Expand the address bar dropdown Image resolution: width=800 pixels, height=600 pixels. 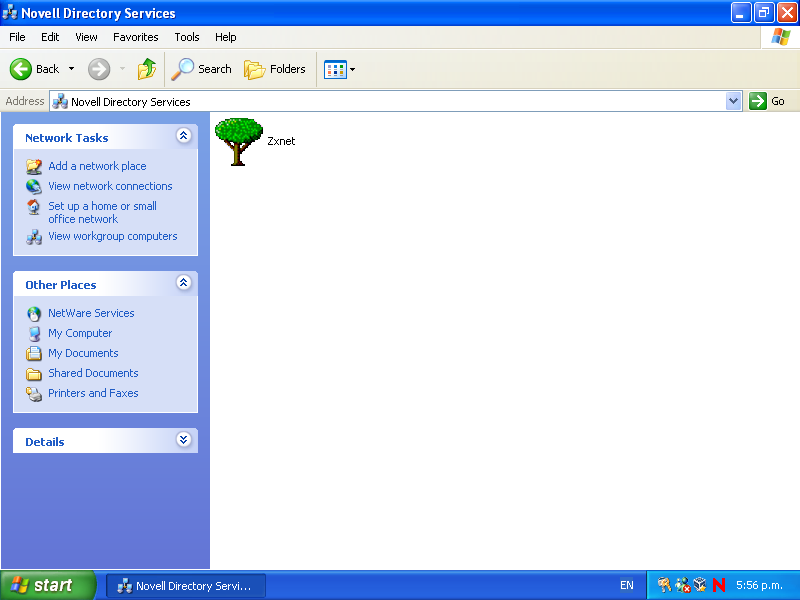click(734, 101)
